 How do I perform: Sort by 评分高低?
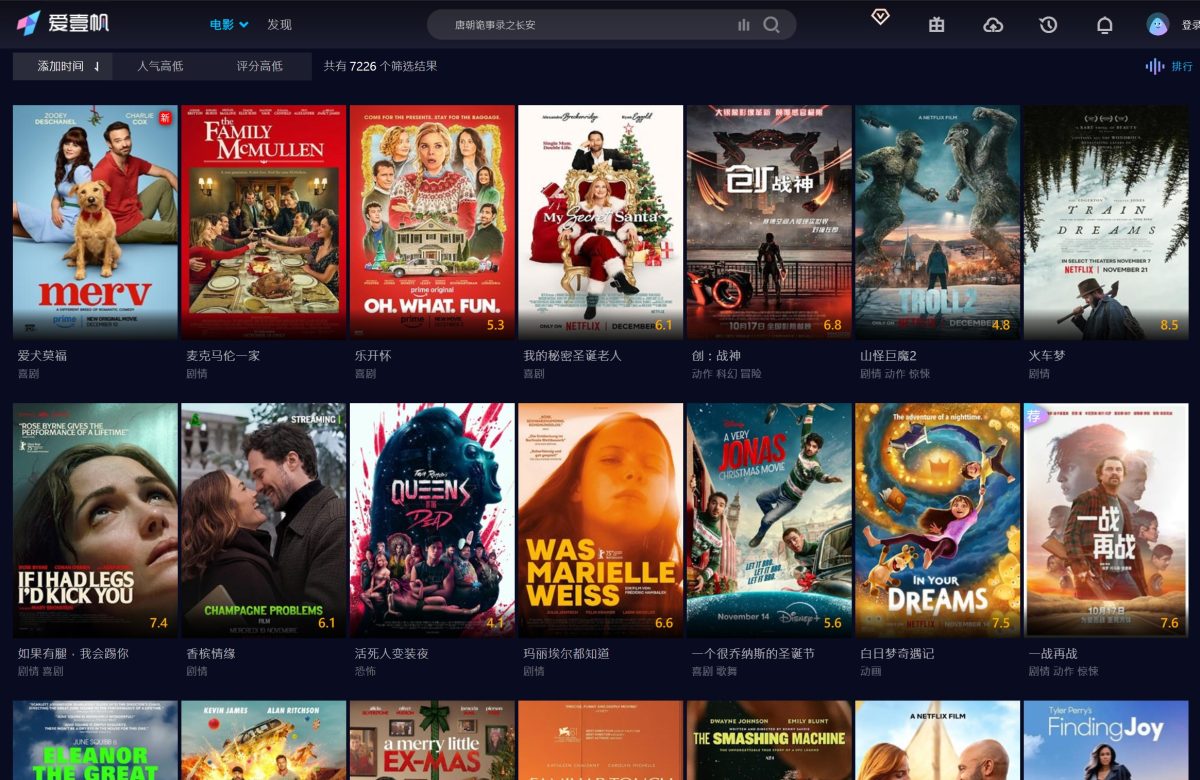pyautogui.click(x=259, y=66)
